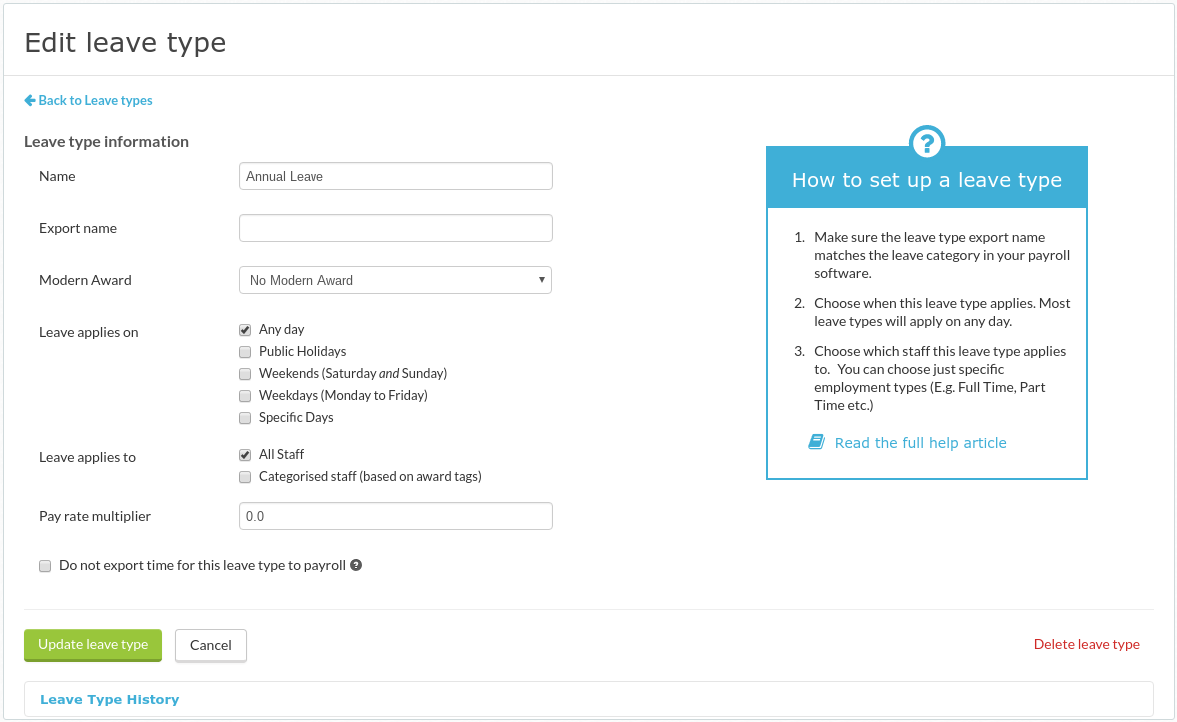Image resolution: width=1177 pixels, height=722 pixels.
Task: Check Weekends (Saturday and Sunday)
Action: pos(245,373)
